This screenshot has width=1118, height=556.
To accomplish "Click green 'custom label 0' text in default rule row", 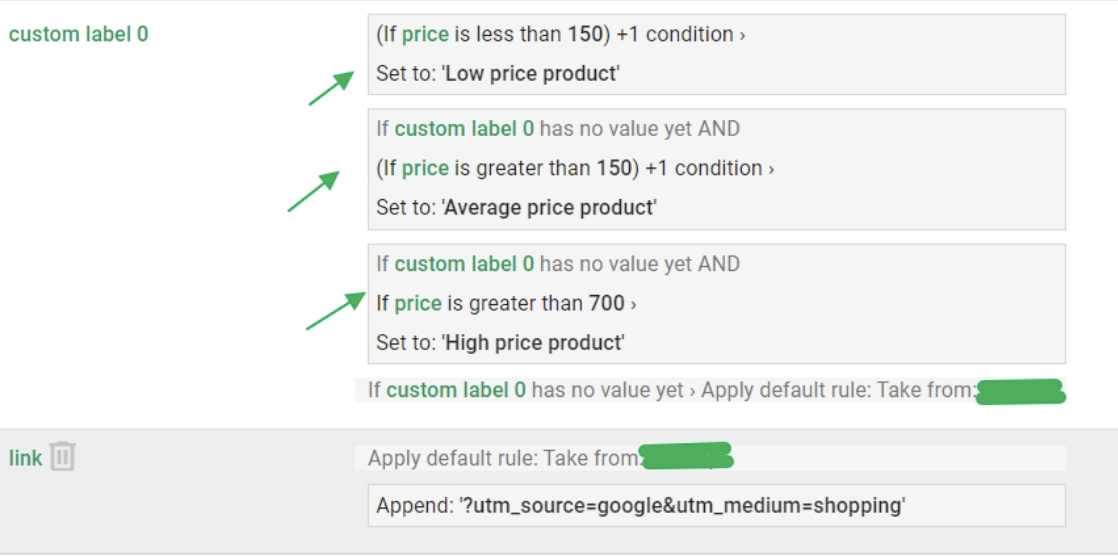I will click(x=456, y=390).
